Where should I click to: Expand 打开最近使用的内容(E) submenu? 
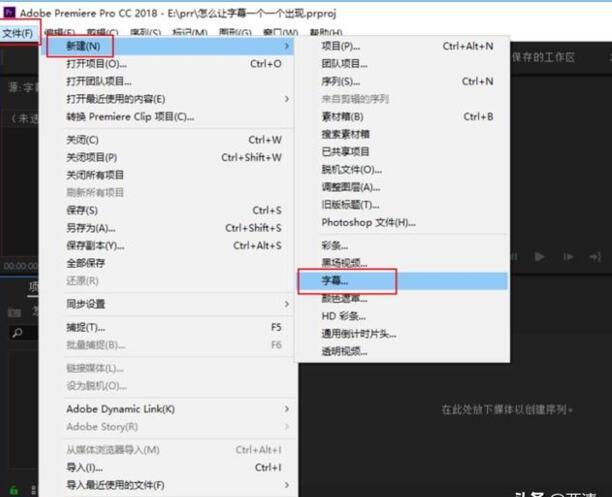click(168, 99)
